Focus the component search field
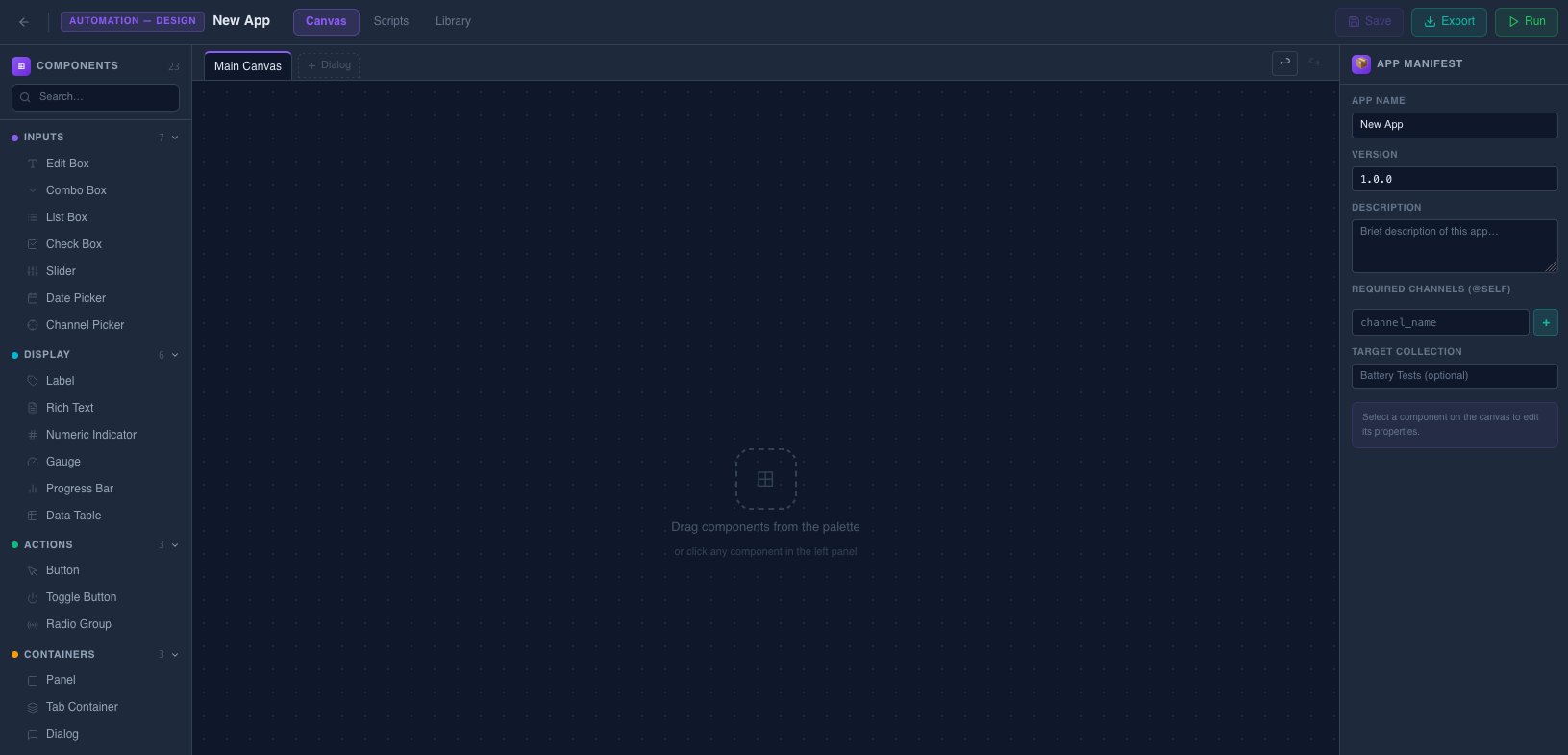1568x755 pixels. pyautogui.click(x=95, y=97)
